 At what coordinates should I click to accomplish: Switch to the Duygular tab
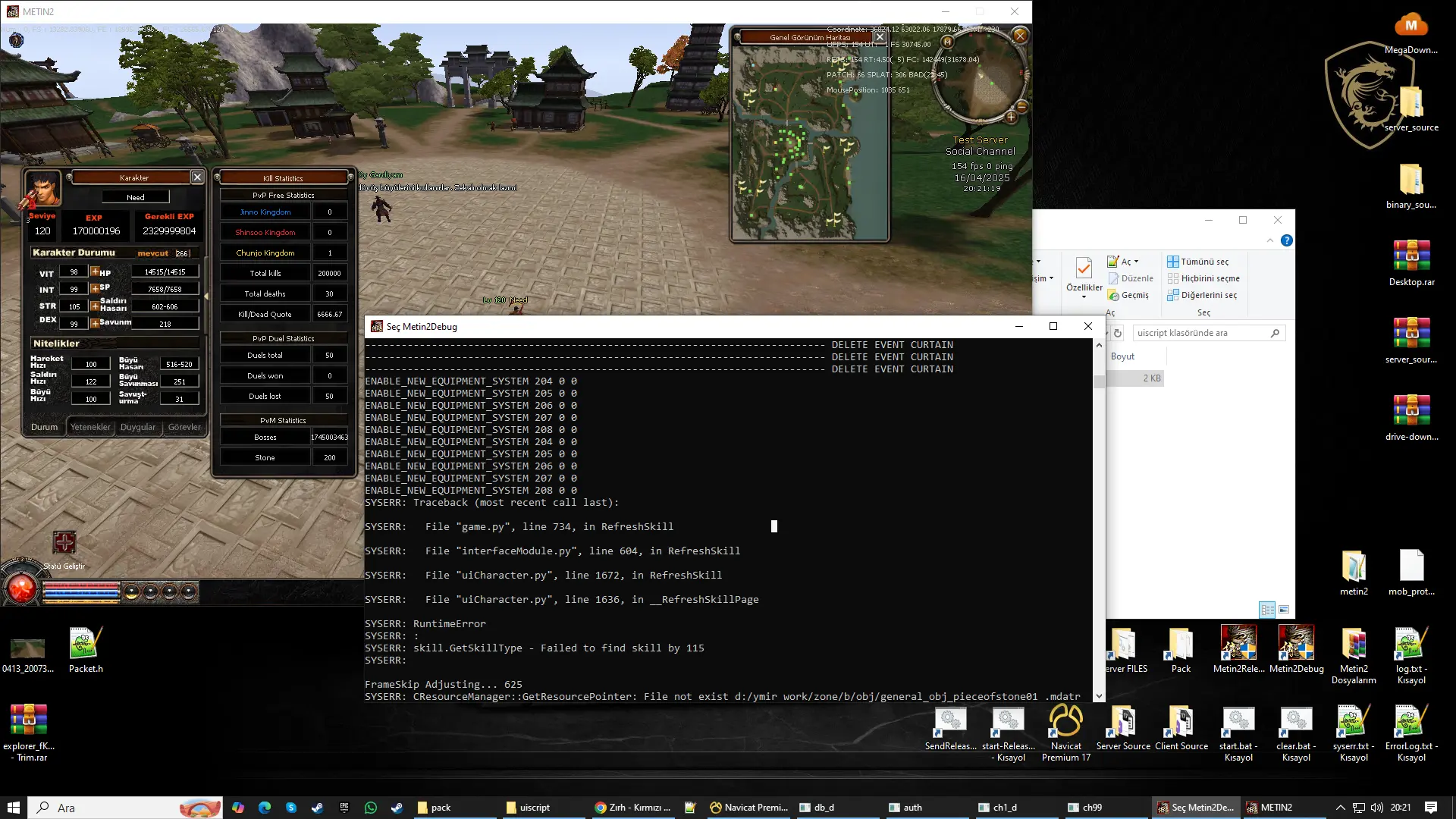138,427
